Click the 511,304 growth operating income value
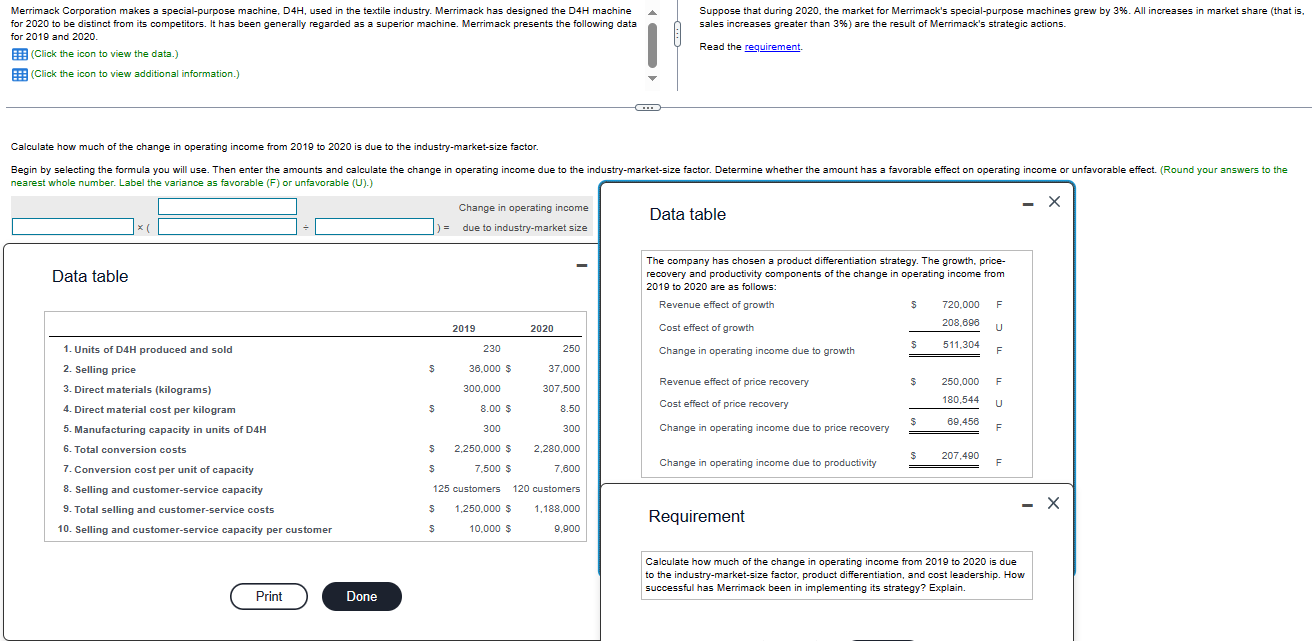1313x641 pixels. pos(961,345)
